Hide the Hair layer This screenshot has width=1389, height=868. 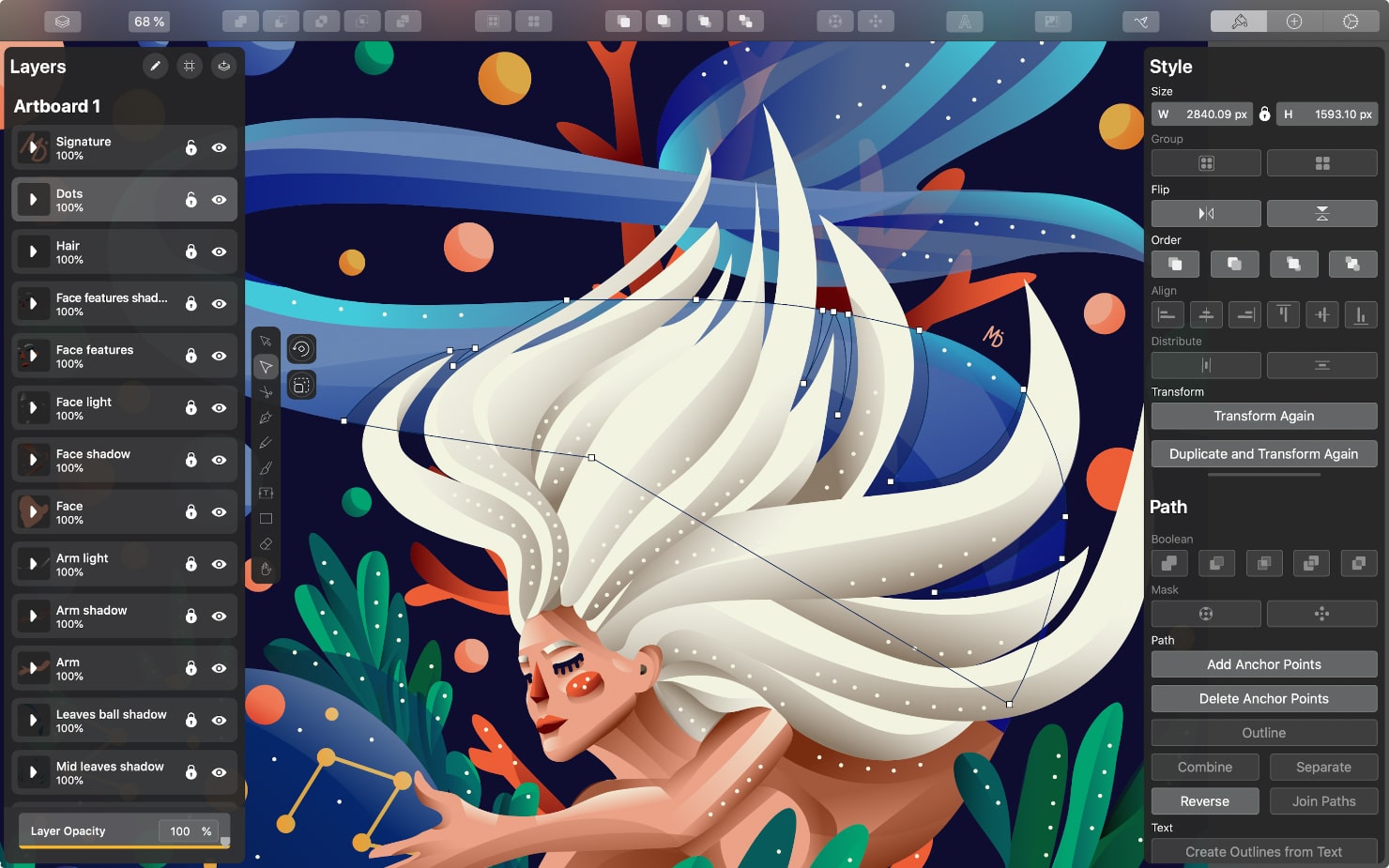point(218,251)
